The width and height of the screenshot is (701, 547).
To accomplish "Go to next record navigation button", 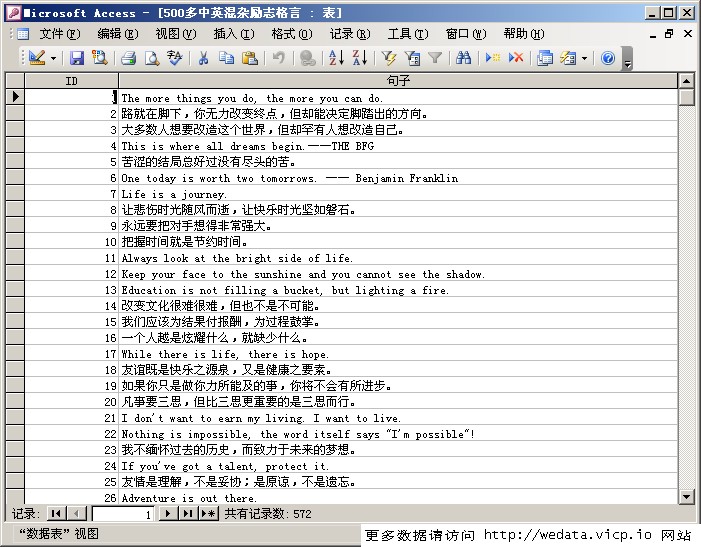I will click(x=168, y=513).
